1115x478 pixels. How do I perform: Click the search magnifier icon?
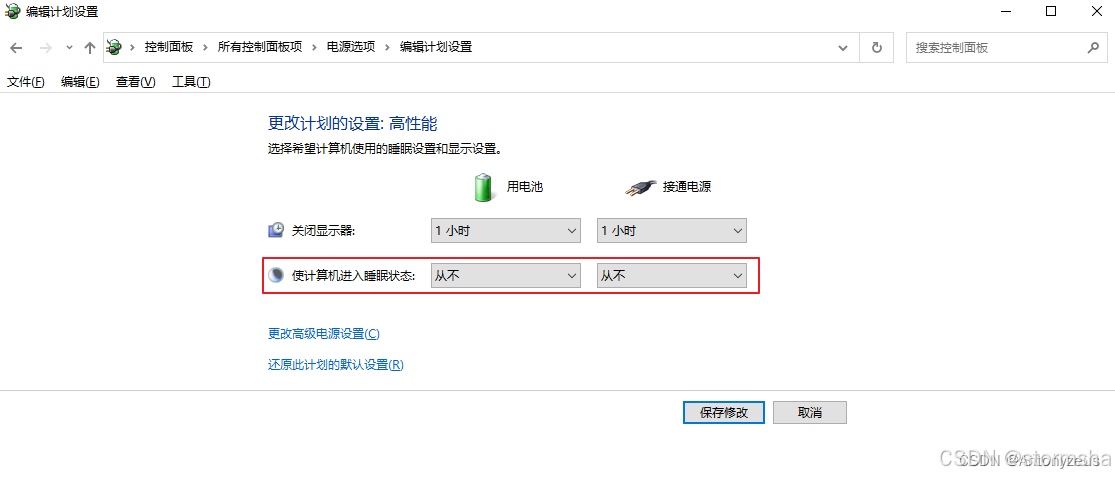1093,48
